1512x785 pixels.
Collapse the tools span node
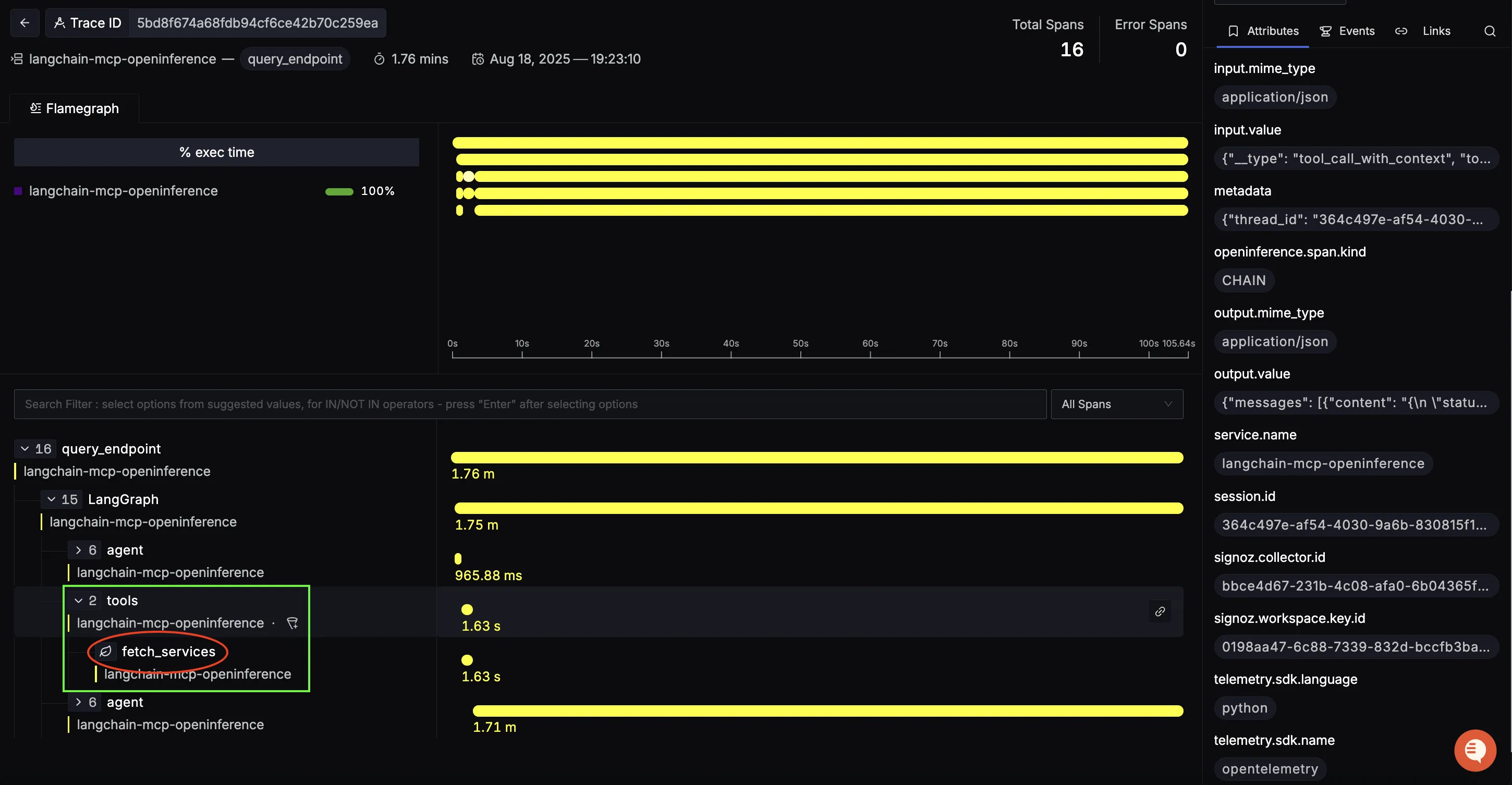pyautogui.click(x=79, y=601)
